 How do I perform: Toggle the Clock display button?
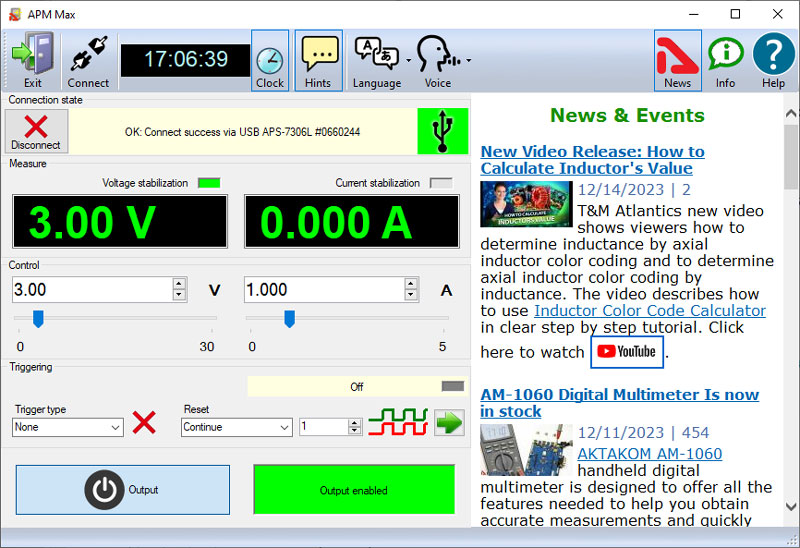point(270,61)
